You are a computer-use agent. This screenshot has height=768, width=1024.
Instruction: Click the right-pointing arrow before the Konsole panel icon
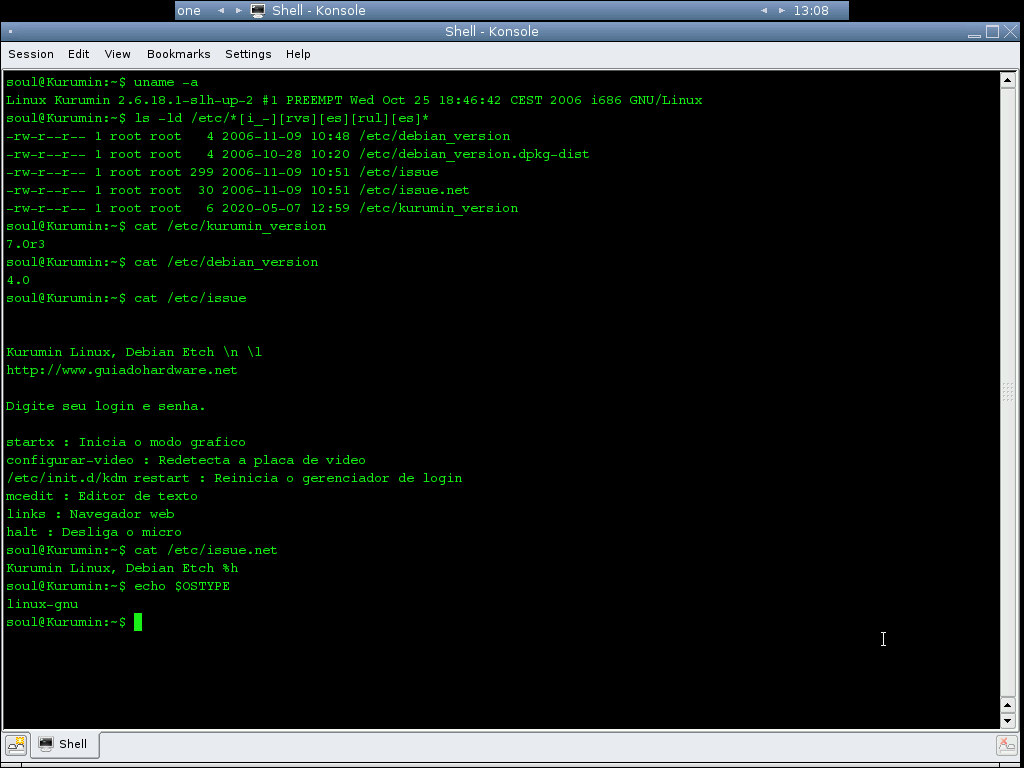pos(239,10)
